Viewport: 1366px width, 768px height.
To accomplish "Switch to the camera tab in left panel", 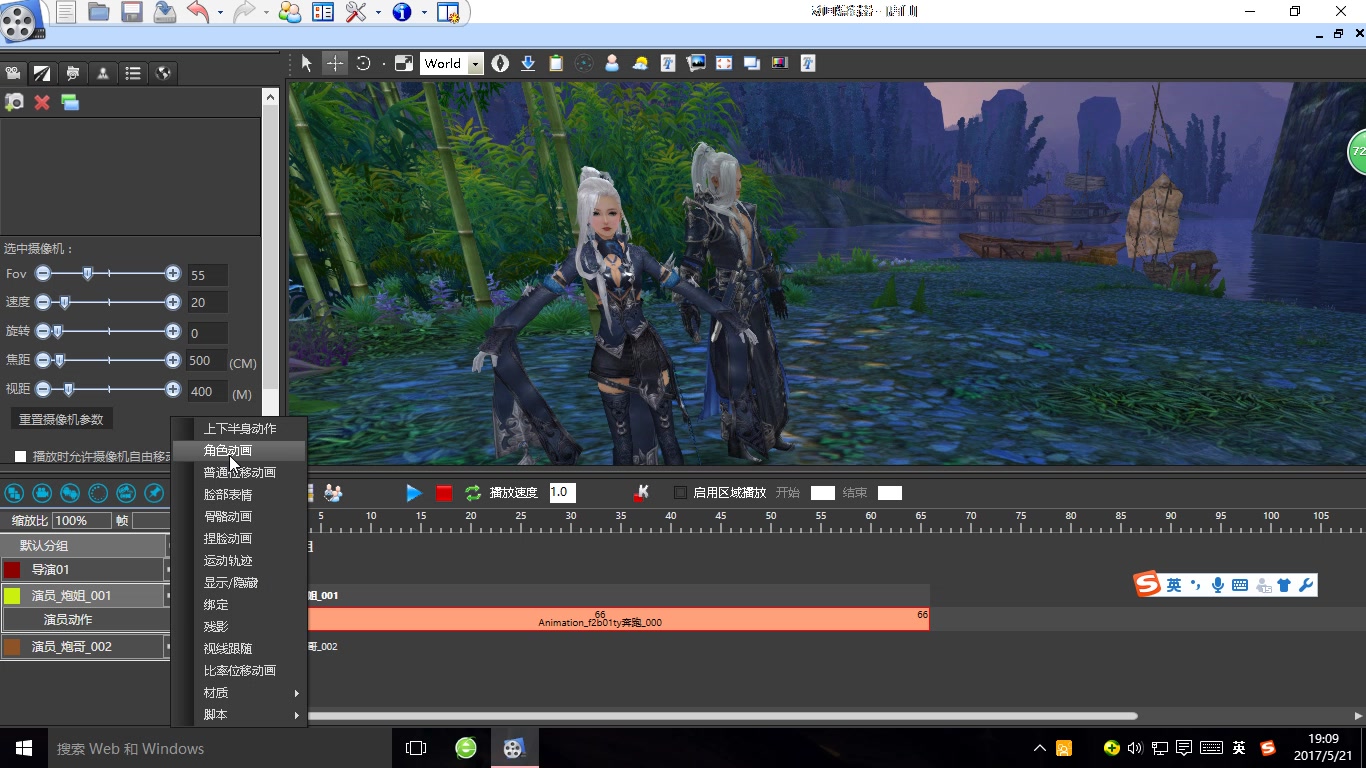I will click(x=13, y=73).
